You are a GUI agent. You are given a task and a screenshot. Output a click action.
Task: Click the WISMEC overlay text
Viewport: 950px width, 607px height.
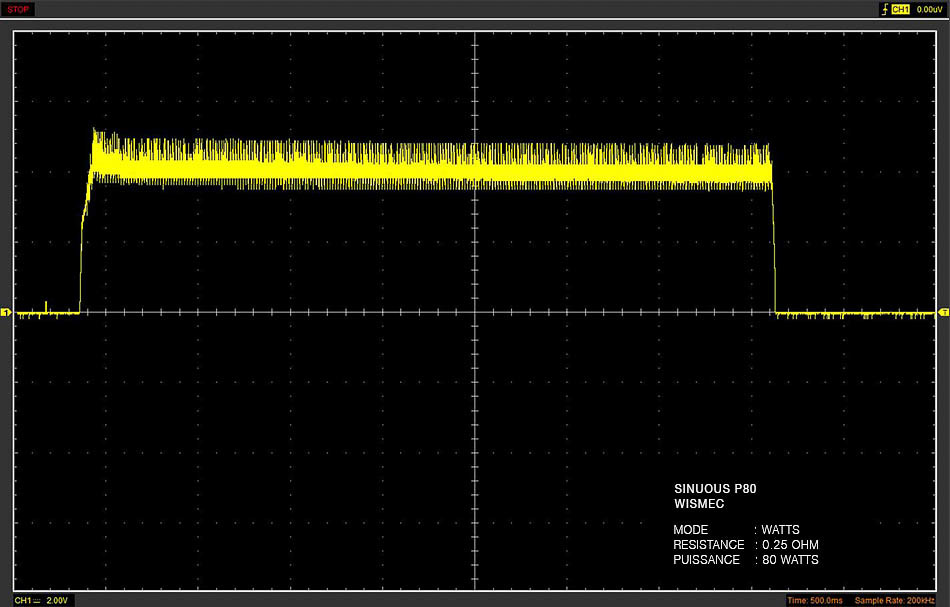(699, 504)
